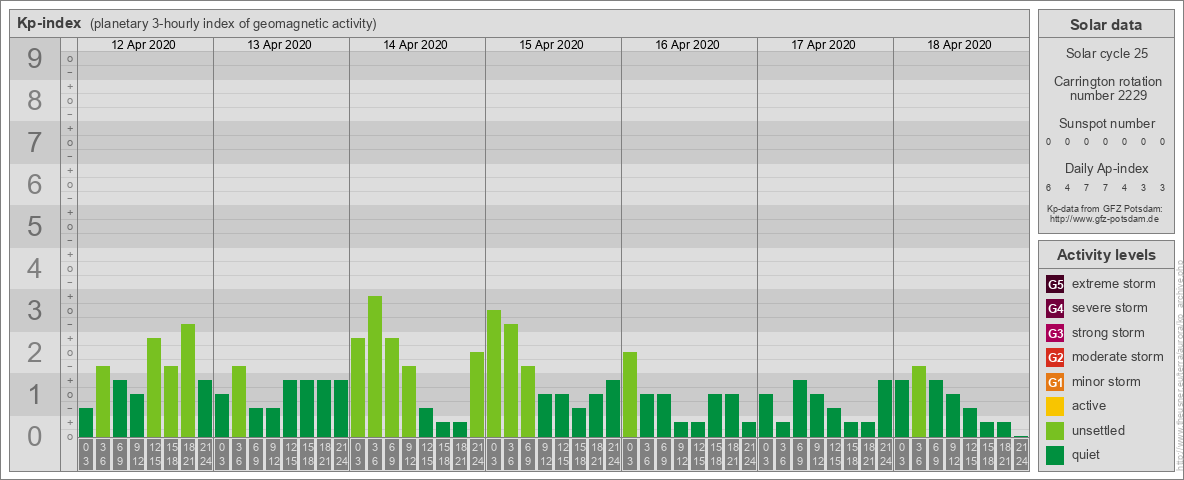Viewport: 1184px width, 480px height.
Task: Select the light green unsettled swatch
Action: (1055, 430)
